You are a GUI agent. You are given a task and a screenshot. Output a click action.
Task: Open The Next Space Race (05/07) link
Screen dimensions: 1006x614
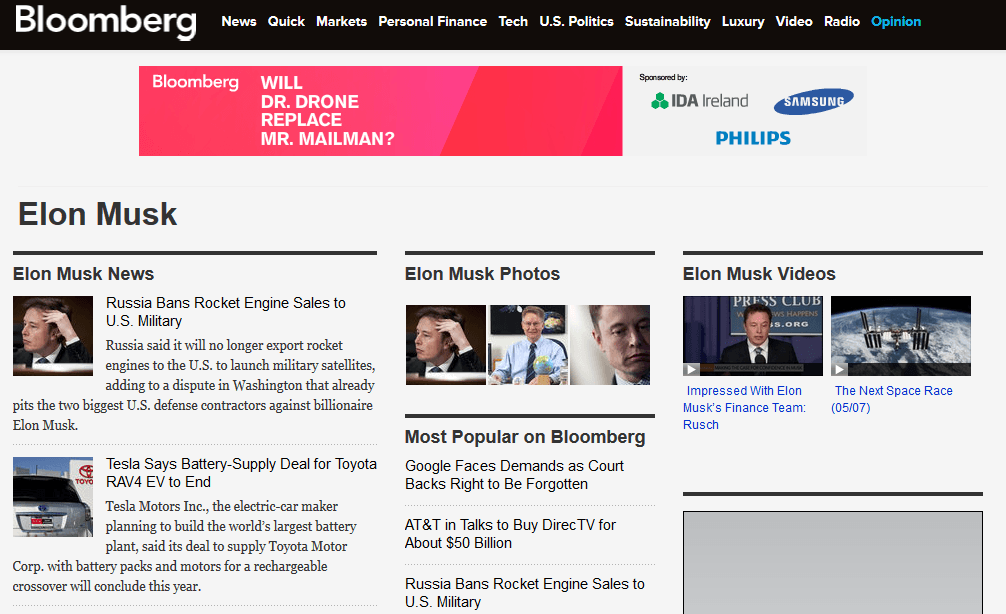click(892, 399)
